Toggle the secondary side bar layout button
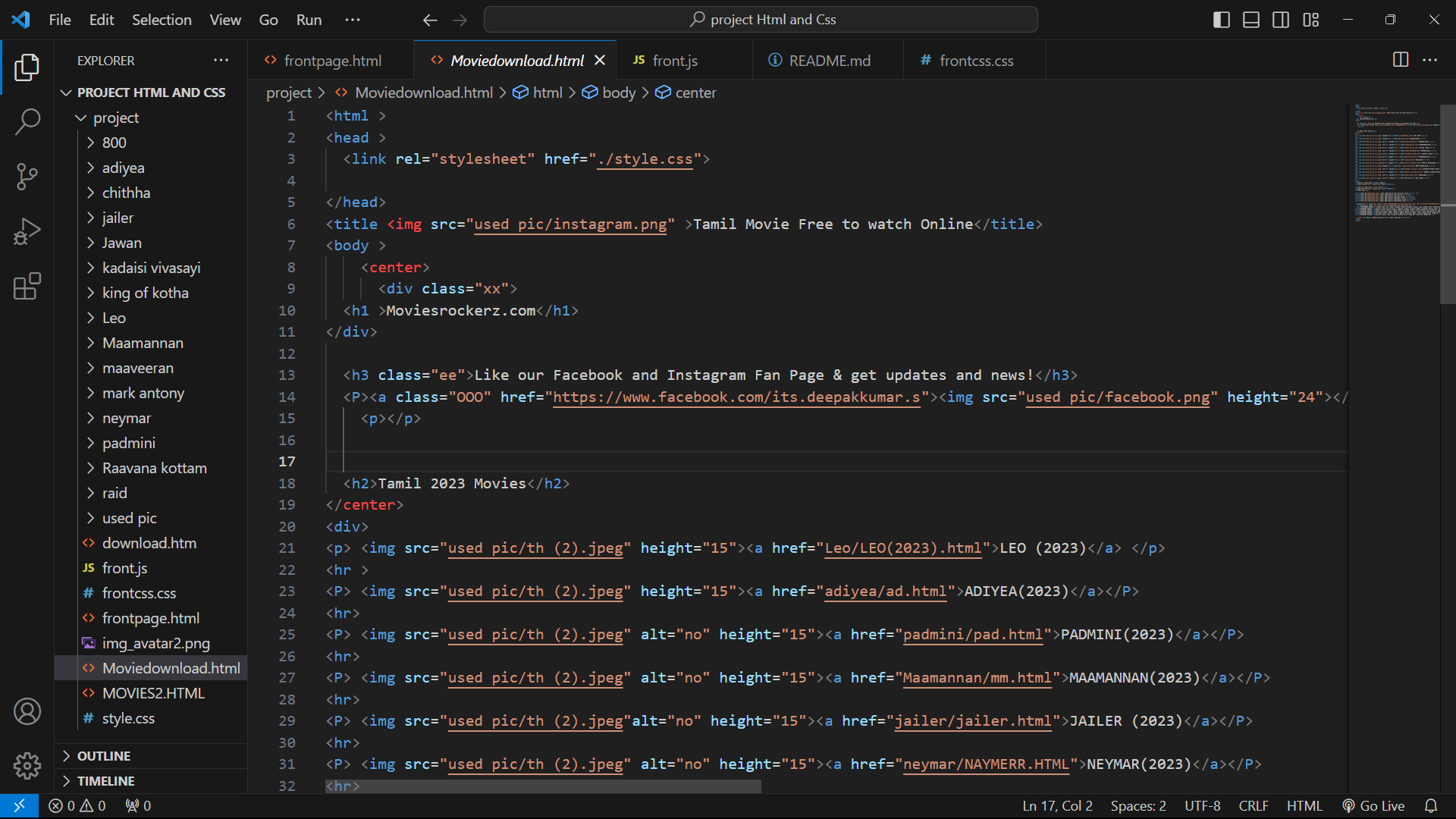The width and height of the screenshot is (1456, 819). tap(1281, 20)
